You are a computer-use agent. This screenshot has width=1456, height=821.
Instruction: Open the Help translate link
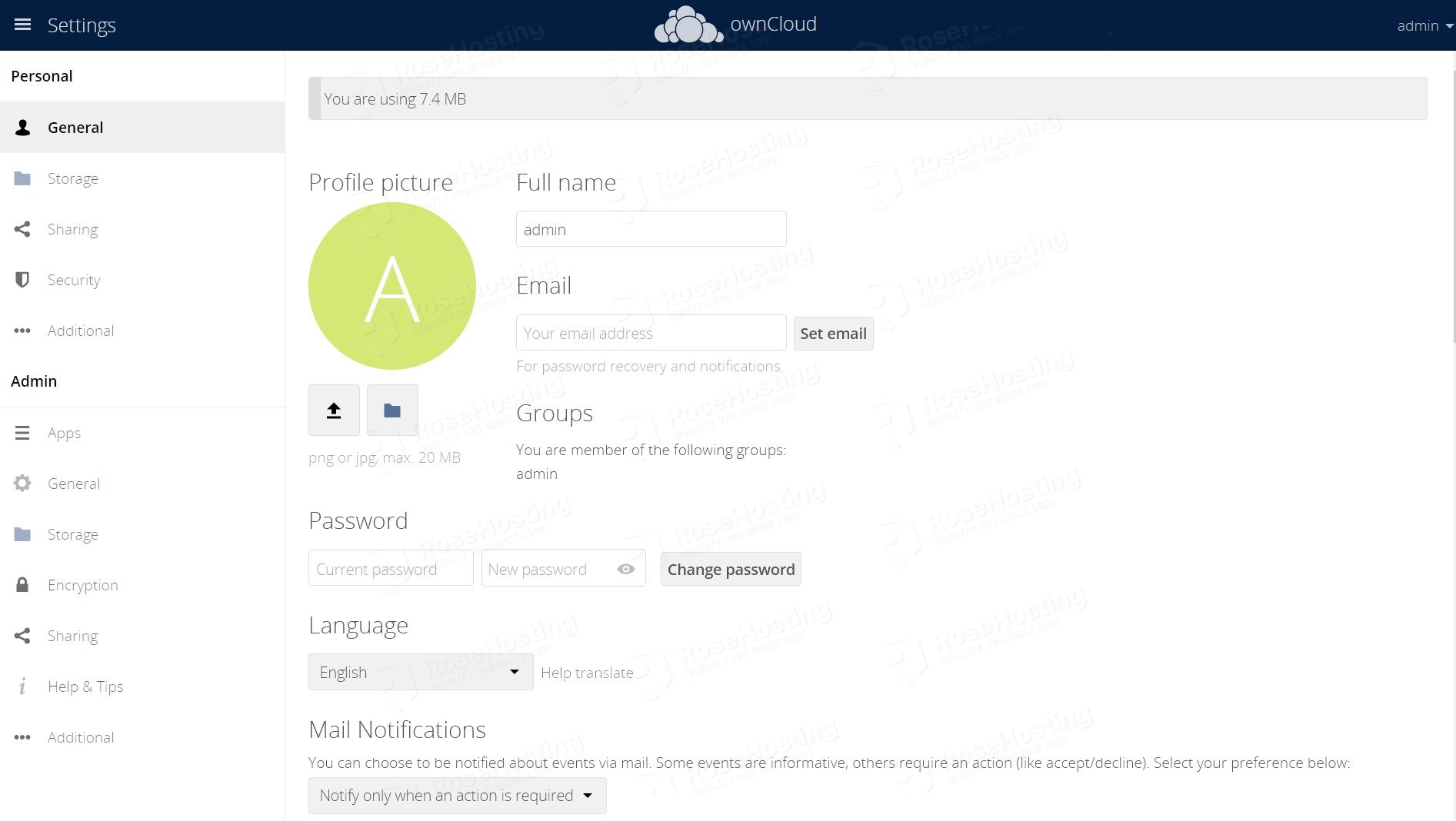point(587,672)
